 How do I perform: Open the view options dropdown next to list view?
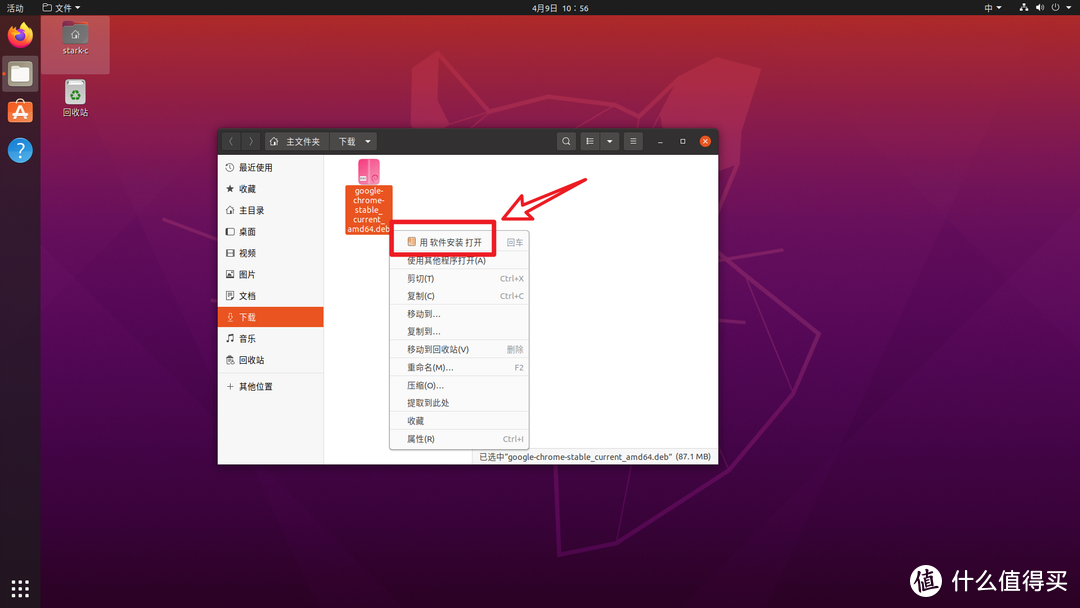click(609, 141)
